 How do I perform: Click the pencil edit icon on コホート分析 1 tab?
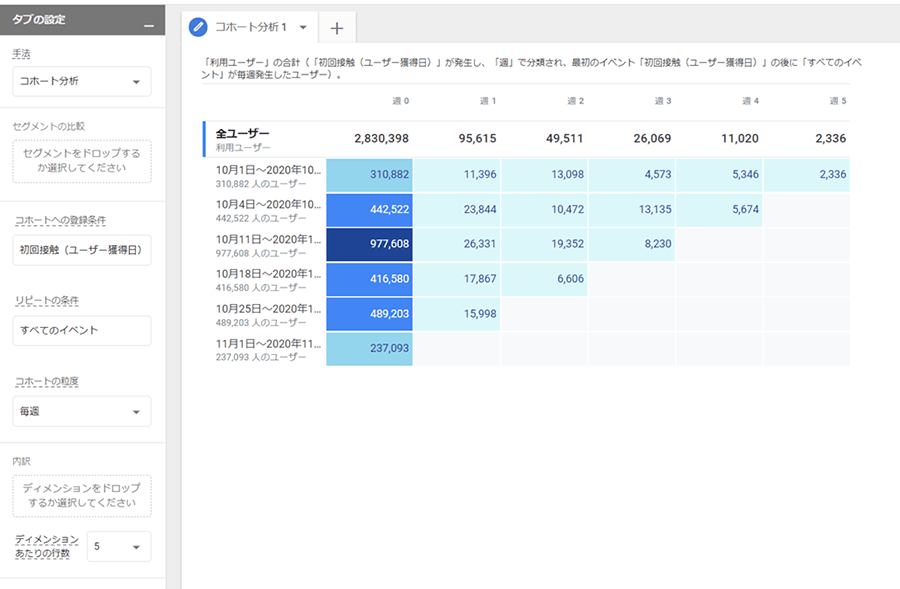198,27
